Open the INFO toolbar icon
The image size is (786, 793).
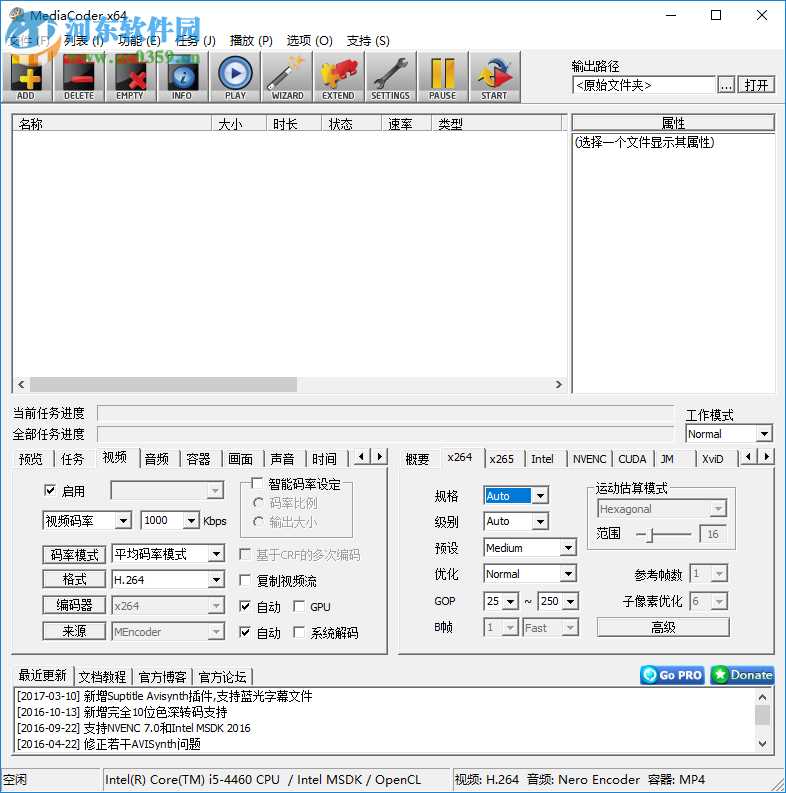click(182, 76)
